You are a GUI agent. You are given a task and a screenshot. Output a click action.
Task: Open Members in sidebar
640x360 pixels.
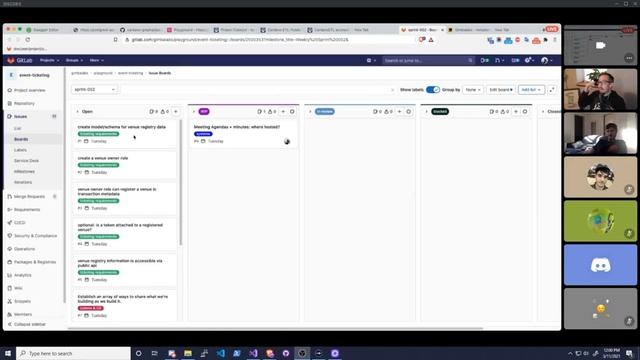(23, 314)
